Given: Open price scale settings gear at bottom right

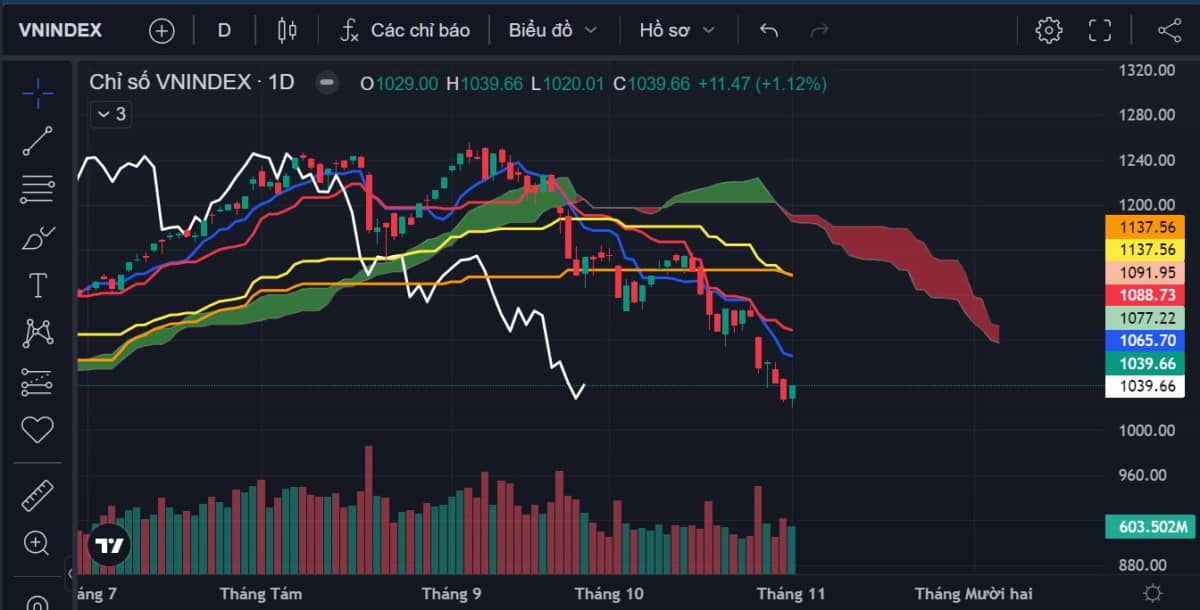Looking at the screenshot, I should (1152, 592).
